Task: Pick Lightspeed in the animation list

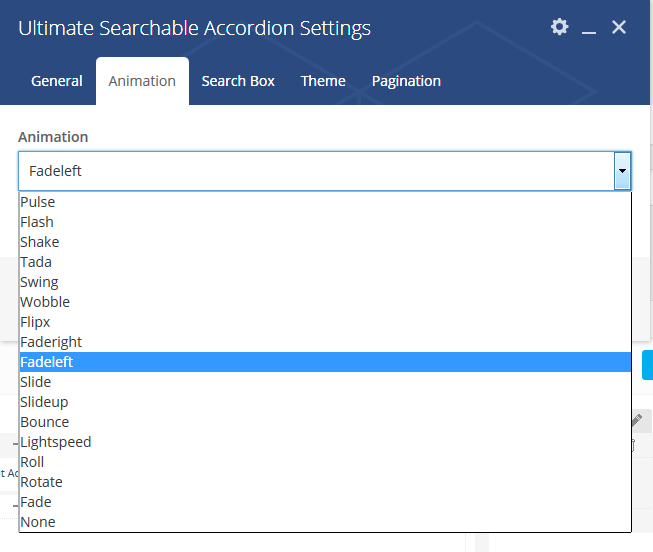Action: point(56,442)
